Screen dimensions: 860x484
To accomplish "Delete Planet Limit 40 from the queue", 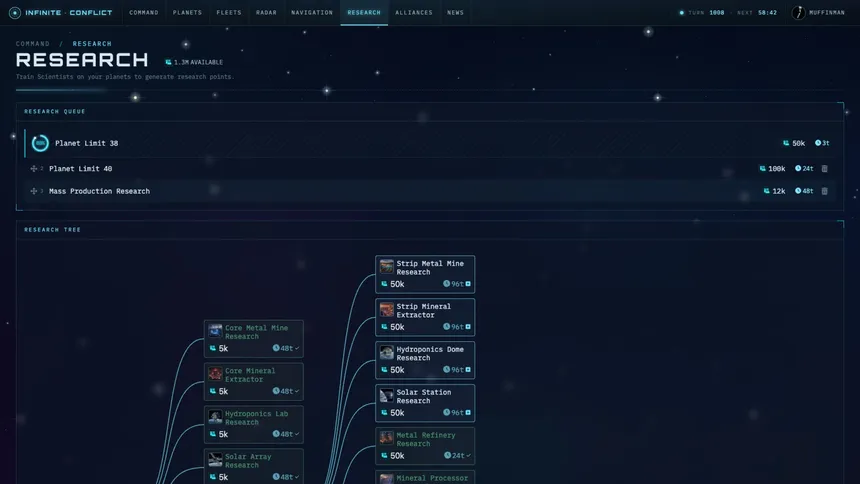I will [824, 168].
